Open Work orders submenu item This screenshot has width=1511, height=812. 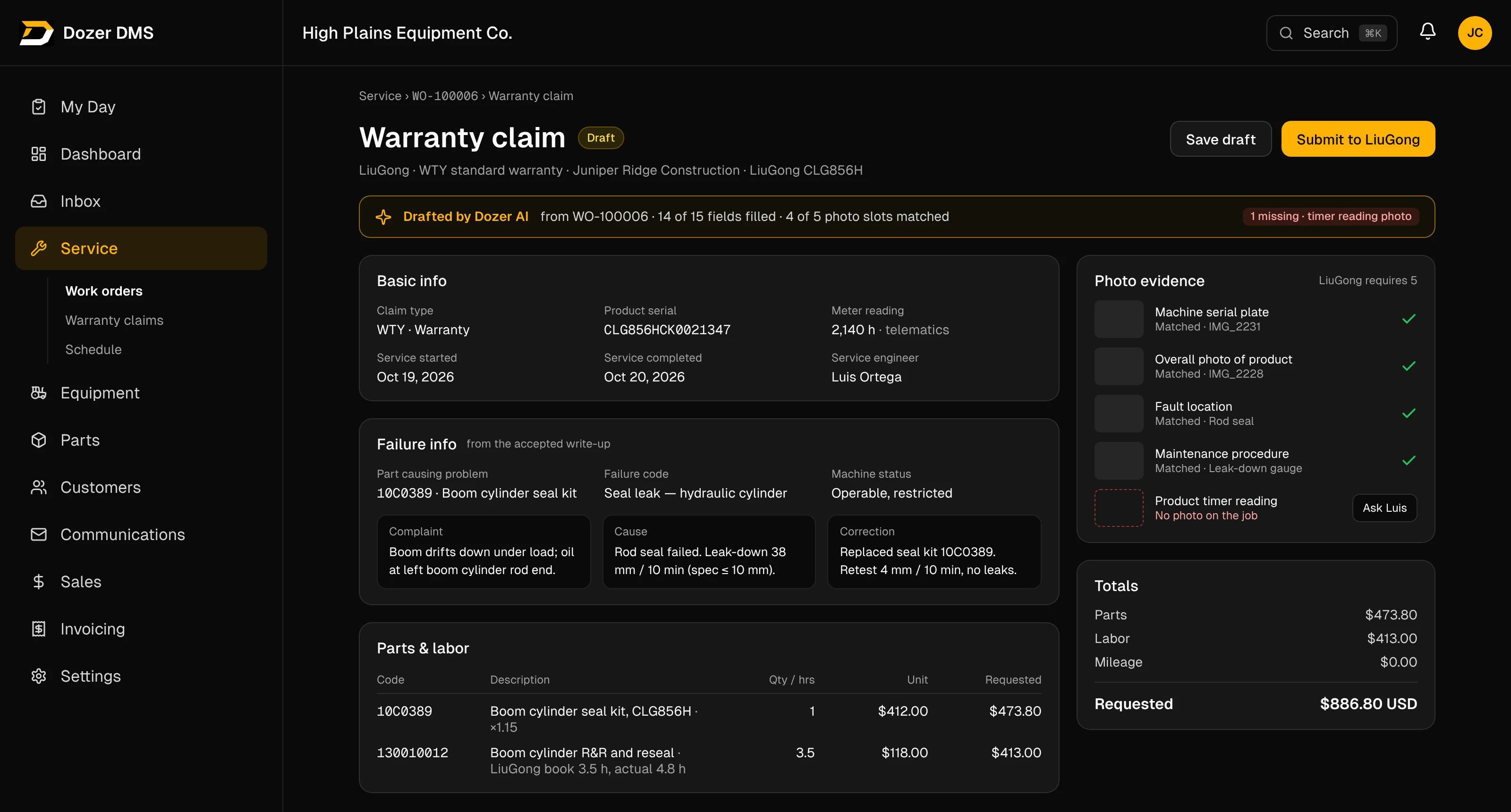104,291
